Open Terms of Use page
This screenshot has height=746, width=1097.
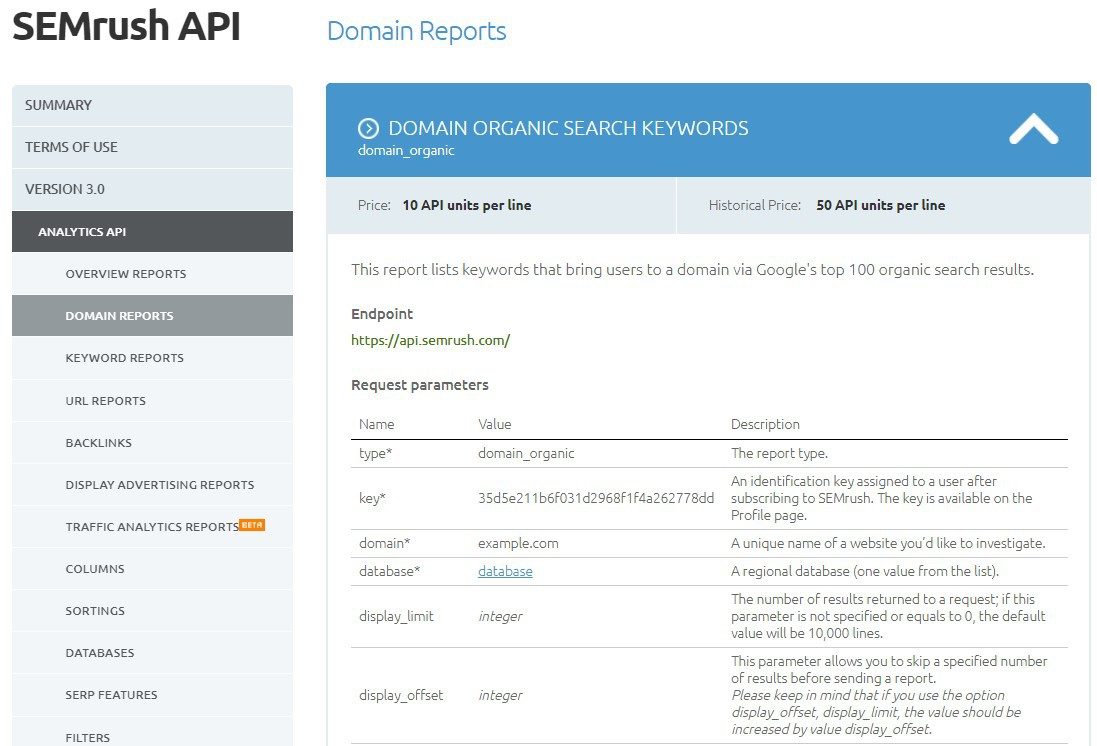(x=153, y=147)
